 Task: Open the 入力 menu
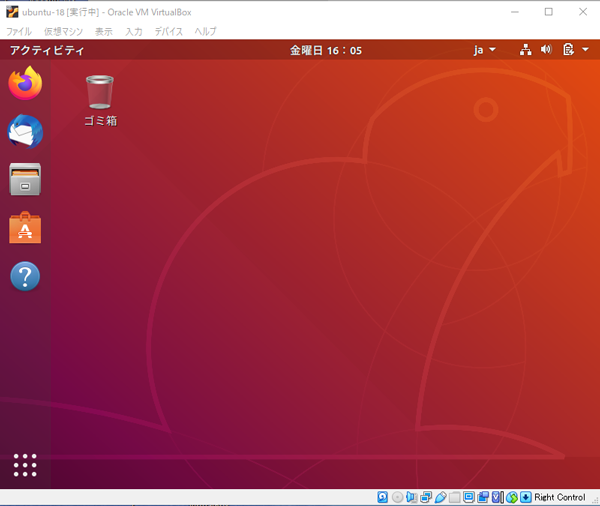[x=134, y=31]
